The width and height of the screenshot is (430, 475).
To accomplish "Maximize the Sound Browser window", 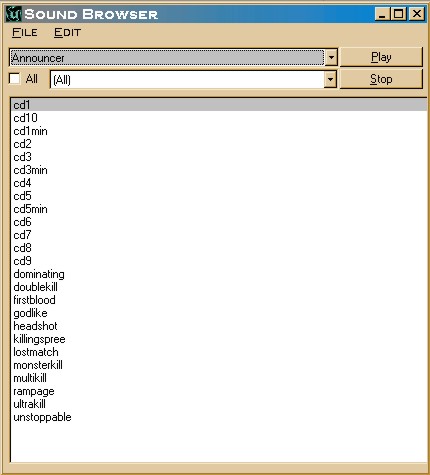I will [399, 14].
